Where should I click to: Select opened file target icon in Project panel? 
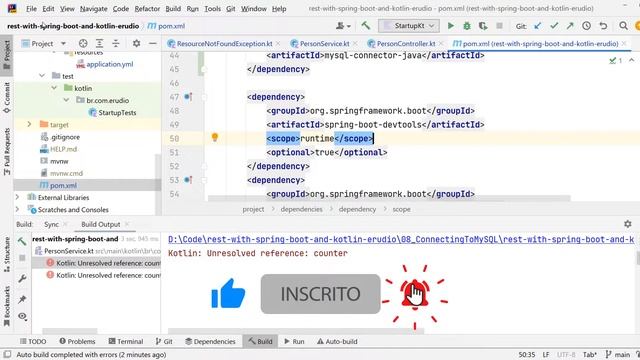[83, 43]
